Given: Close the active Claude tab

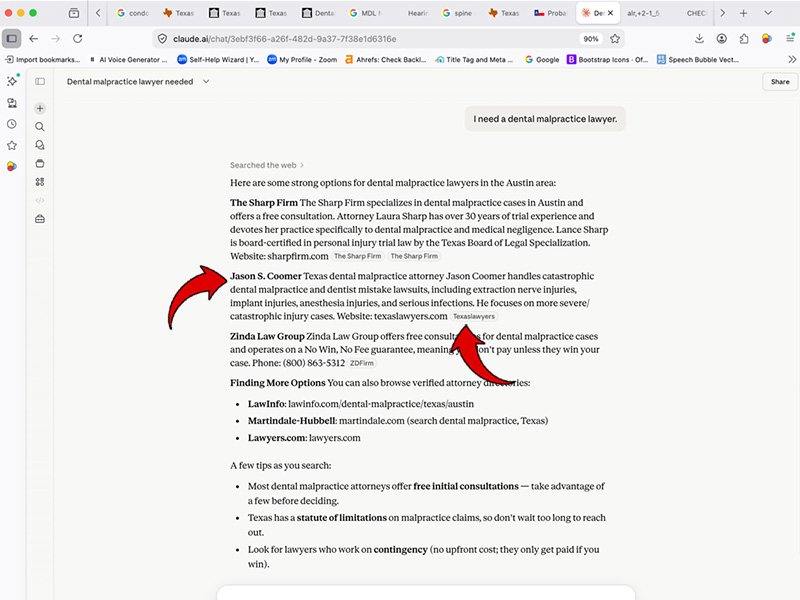Looking at the screenshot, I should pos(610,13).
